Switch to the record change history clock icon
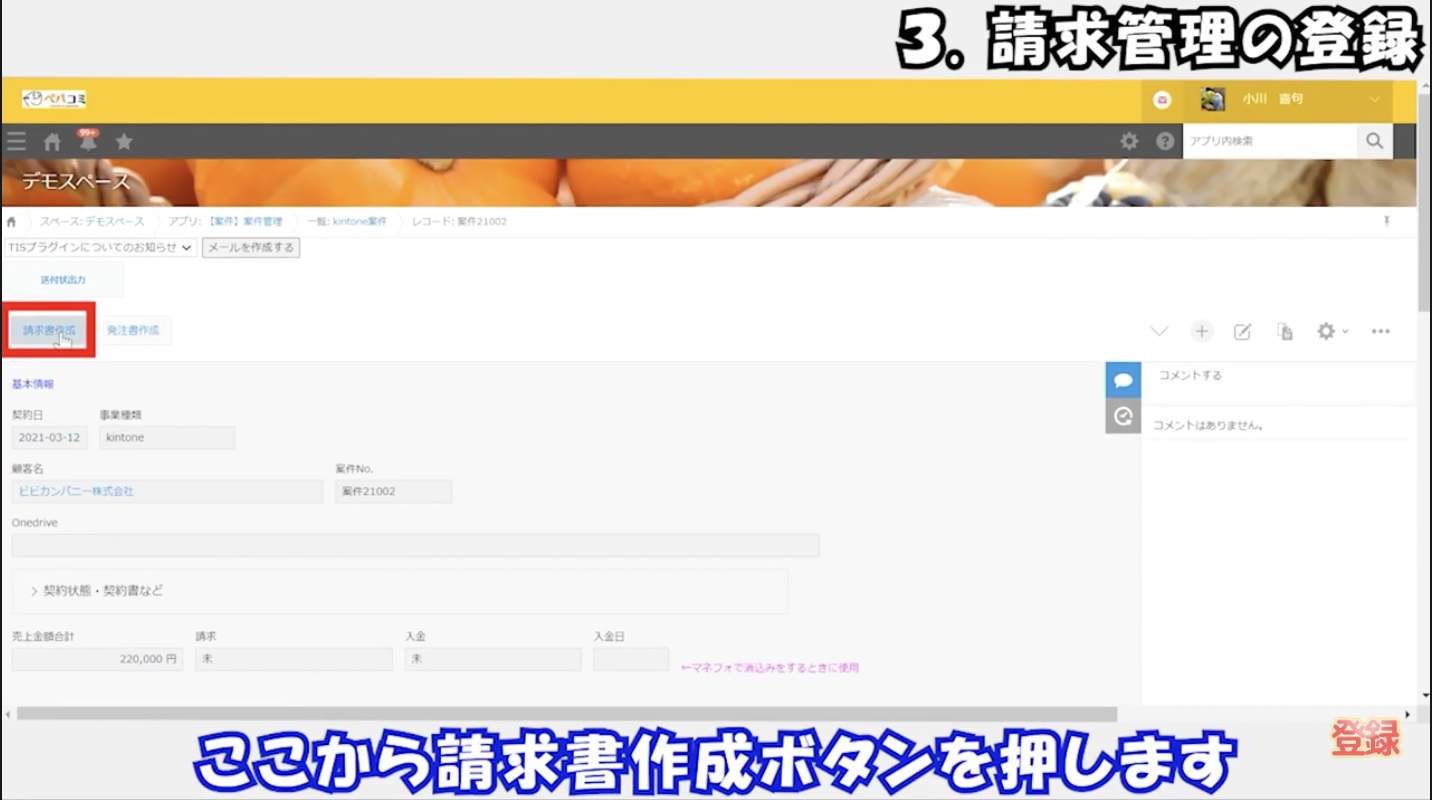1432x800 pixels. pyautogui.click(x=1123, y=417)
